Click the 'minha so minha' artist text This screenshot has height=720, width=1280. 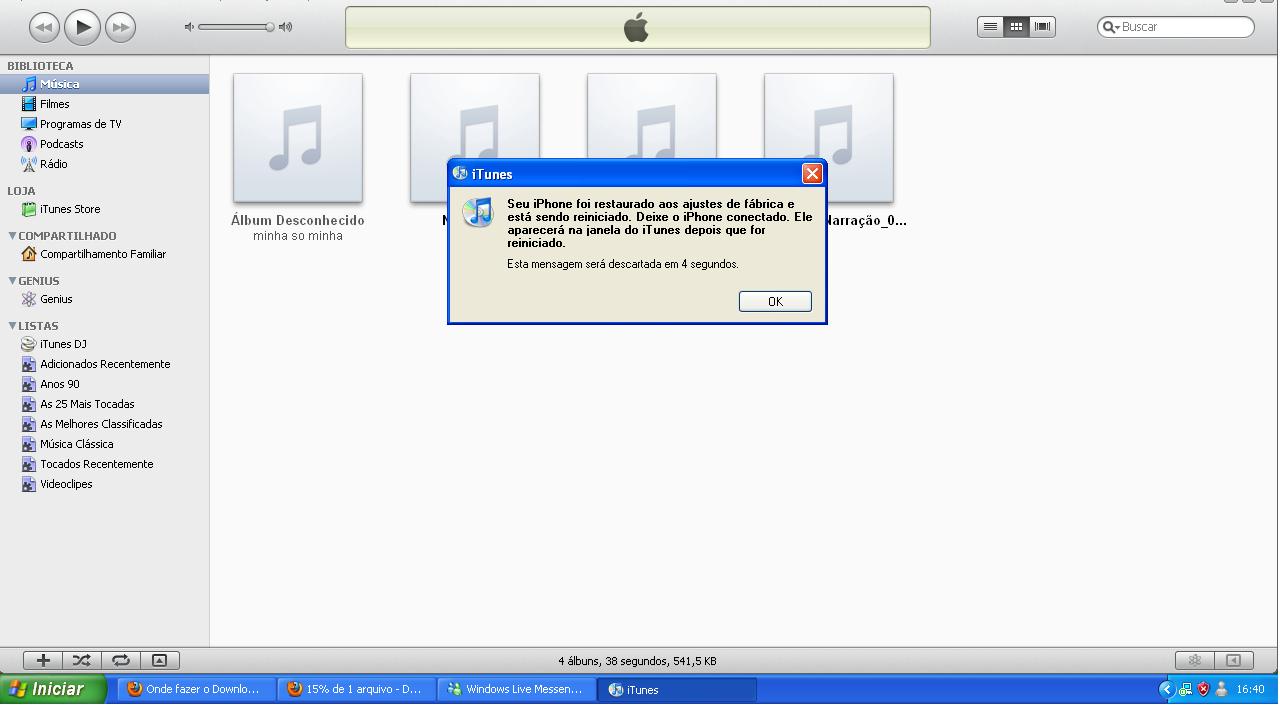(298, 236)
